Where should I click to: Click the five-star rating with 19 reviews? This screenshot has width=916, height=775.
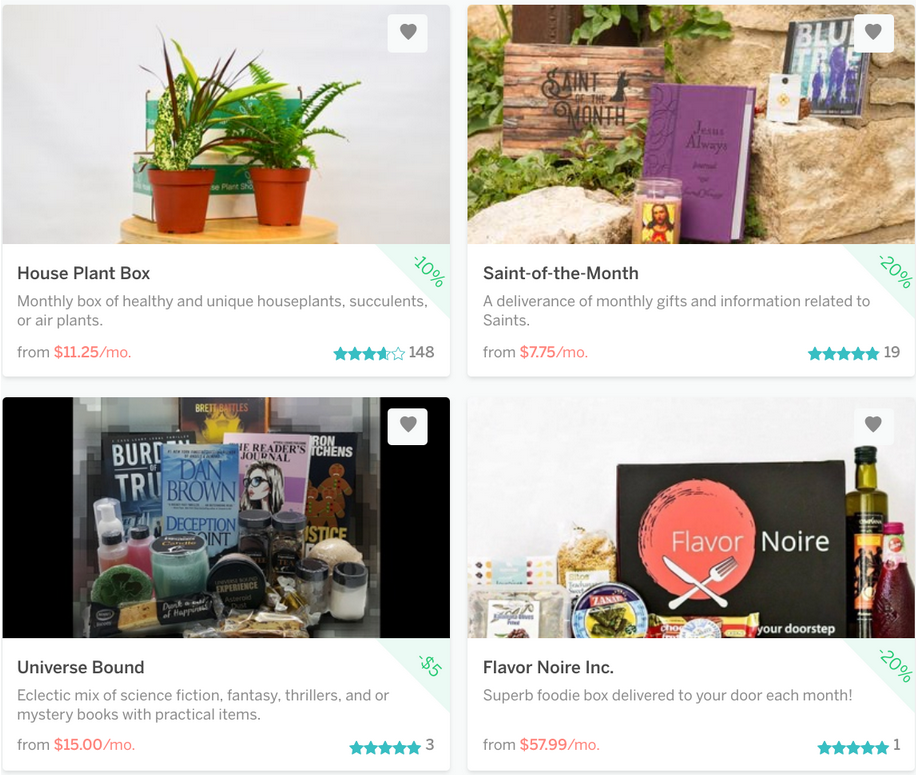tap(853, 353)
